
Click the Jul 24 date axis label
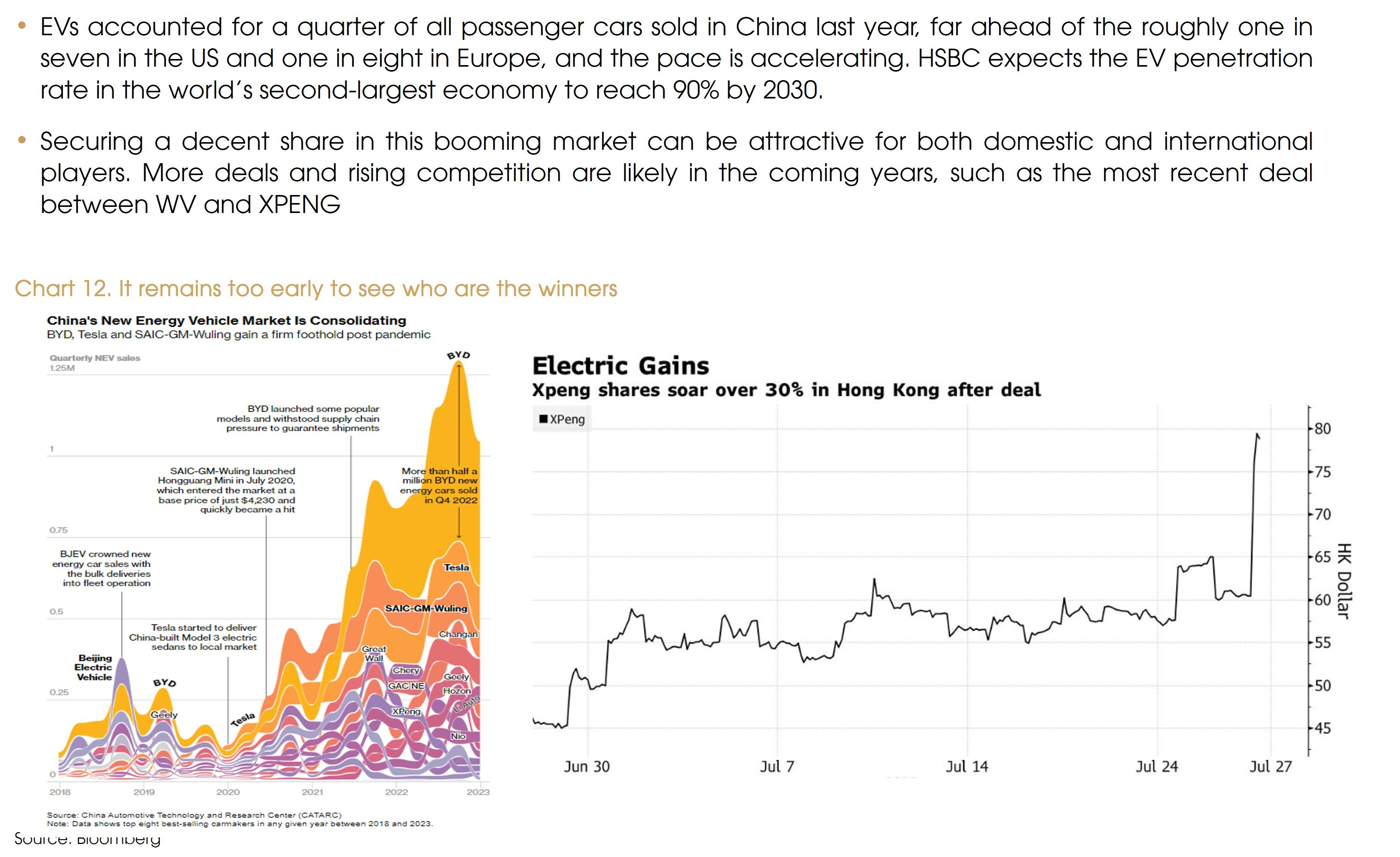click(1156, 767)
